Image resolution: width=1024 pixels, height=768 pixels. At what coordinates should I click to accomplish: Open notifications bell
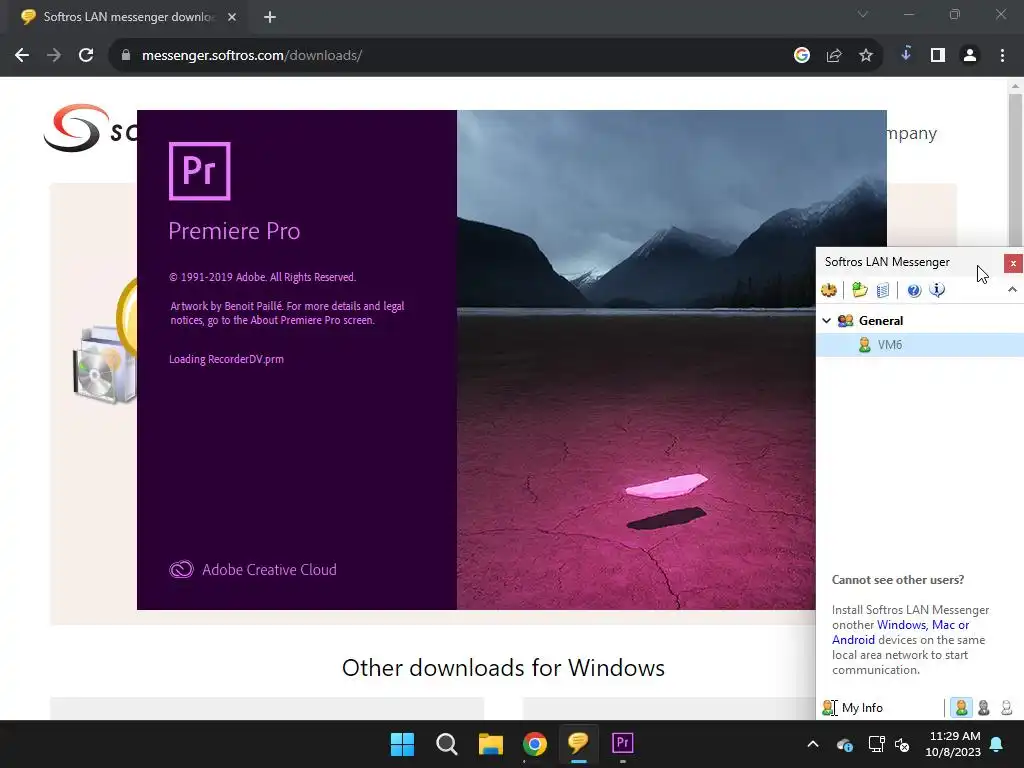(x=997, y=744)
